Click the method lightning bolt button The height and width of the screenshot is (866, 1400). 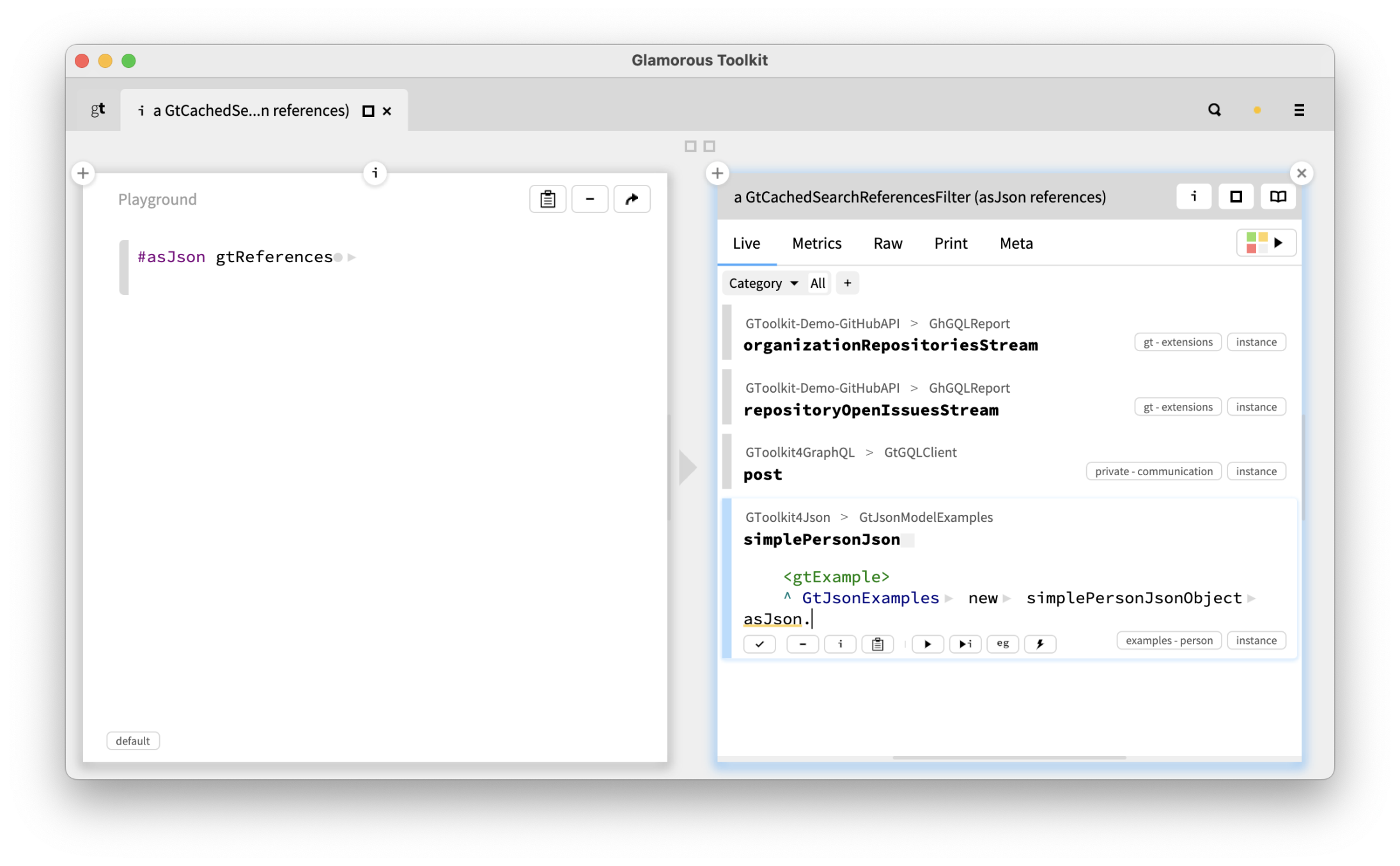click(1040, 644)
